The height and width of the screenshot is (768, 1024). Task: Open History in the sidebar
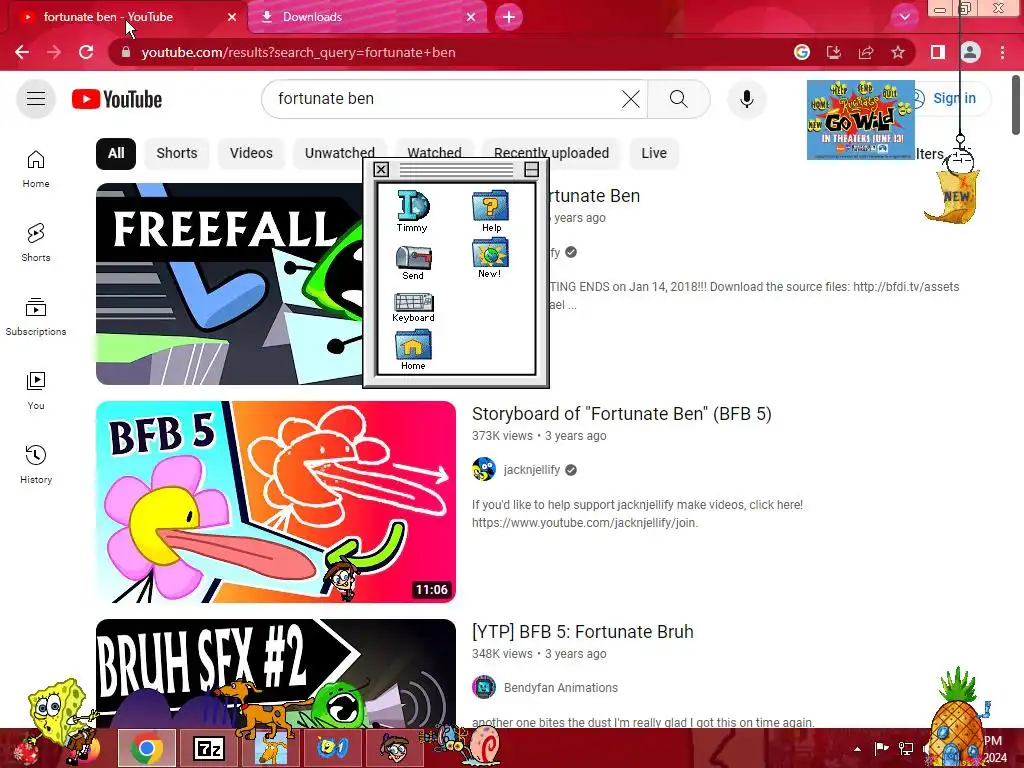point(36,464)
